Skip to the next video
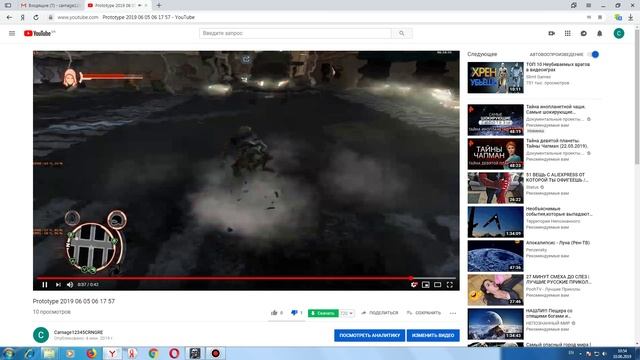Viewport: 640px width, 360px height. (58, 284)
